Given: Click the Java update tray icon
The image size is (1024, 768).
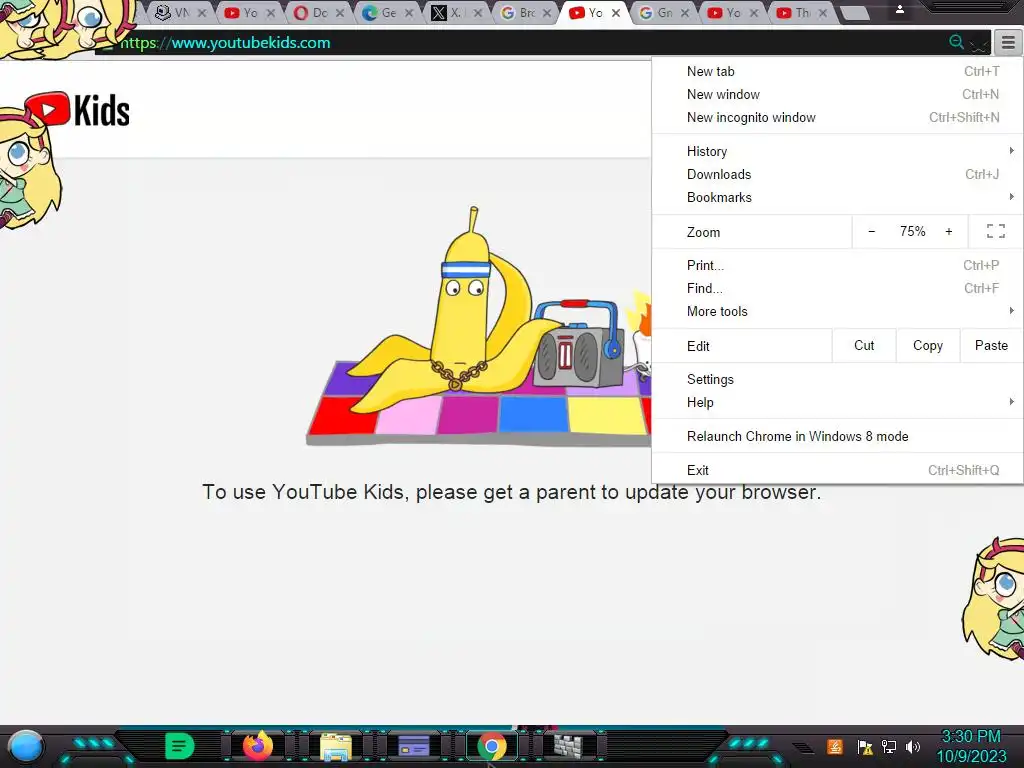Looking at the screenshot, I should click(835, 746).
